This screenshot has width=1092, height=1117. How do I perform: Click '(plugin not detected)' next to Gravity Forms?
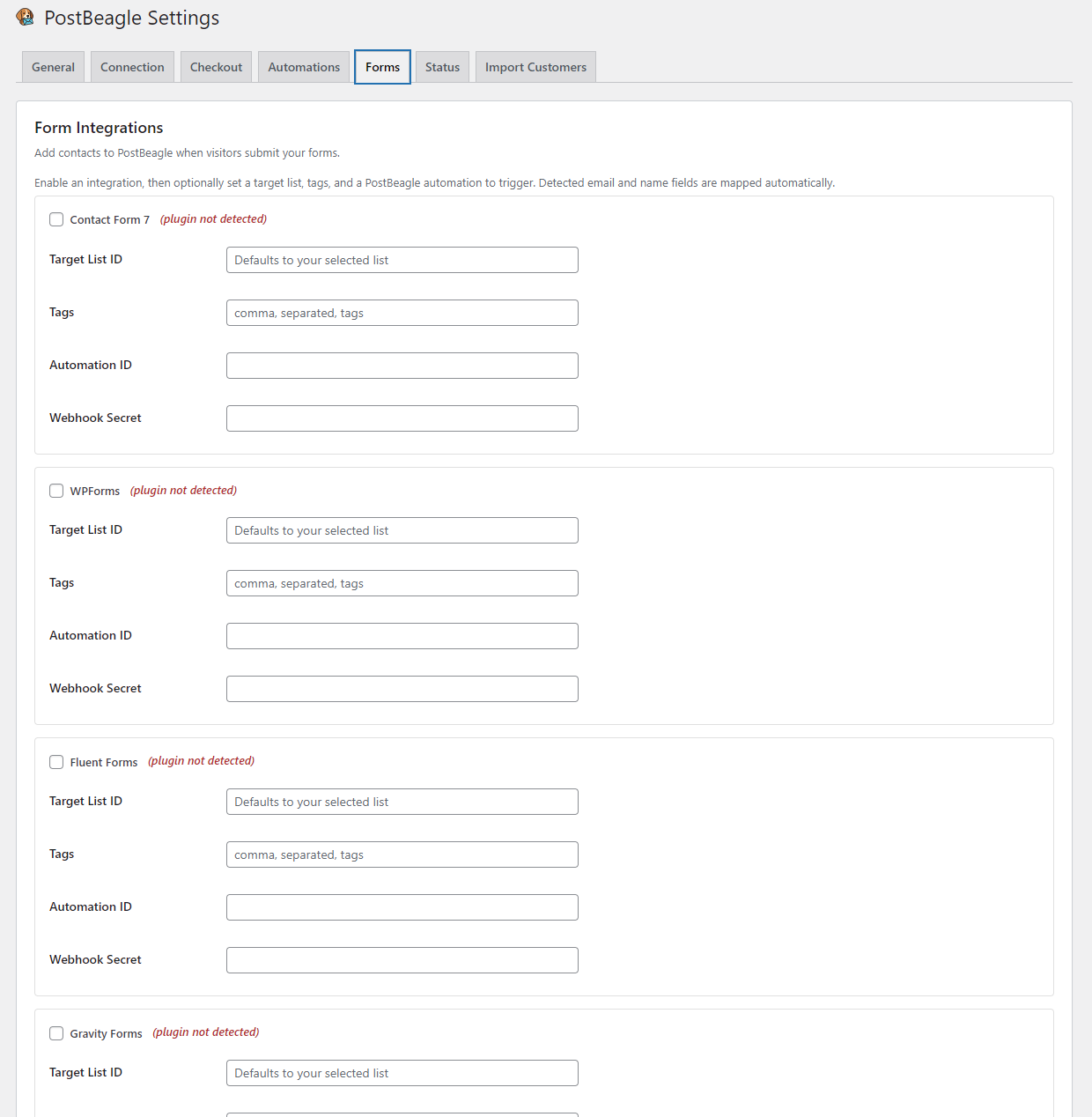click(205, 1032)
